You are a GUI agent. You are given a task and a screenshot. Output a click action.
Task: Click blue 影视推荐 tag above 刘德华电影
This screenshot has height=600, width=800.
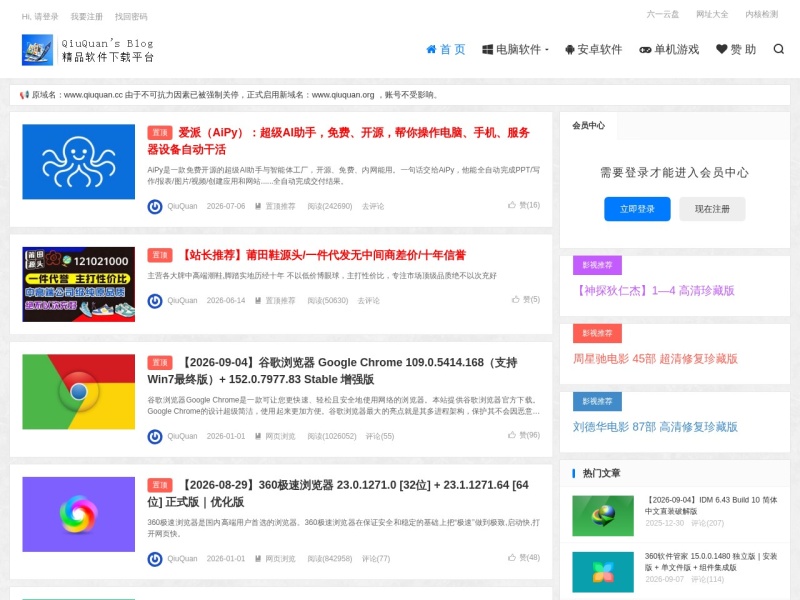[x=597, y=402]
